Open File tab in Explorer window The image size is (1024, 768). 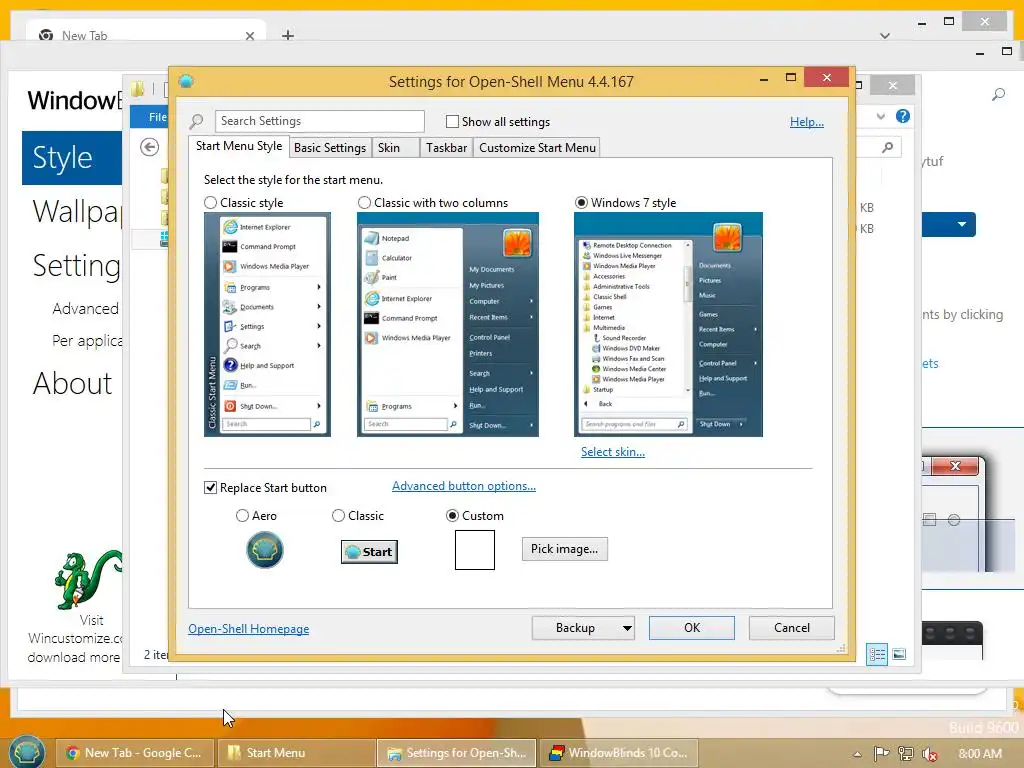150,117
